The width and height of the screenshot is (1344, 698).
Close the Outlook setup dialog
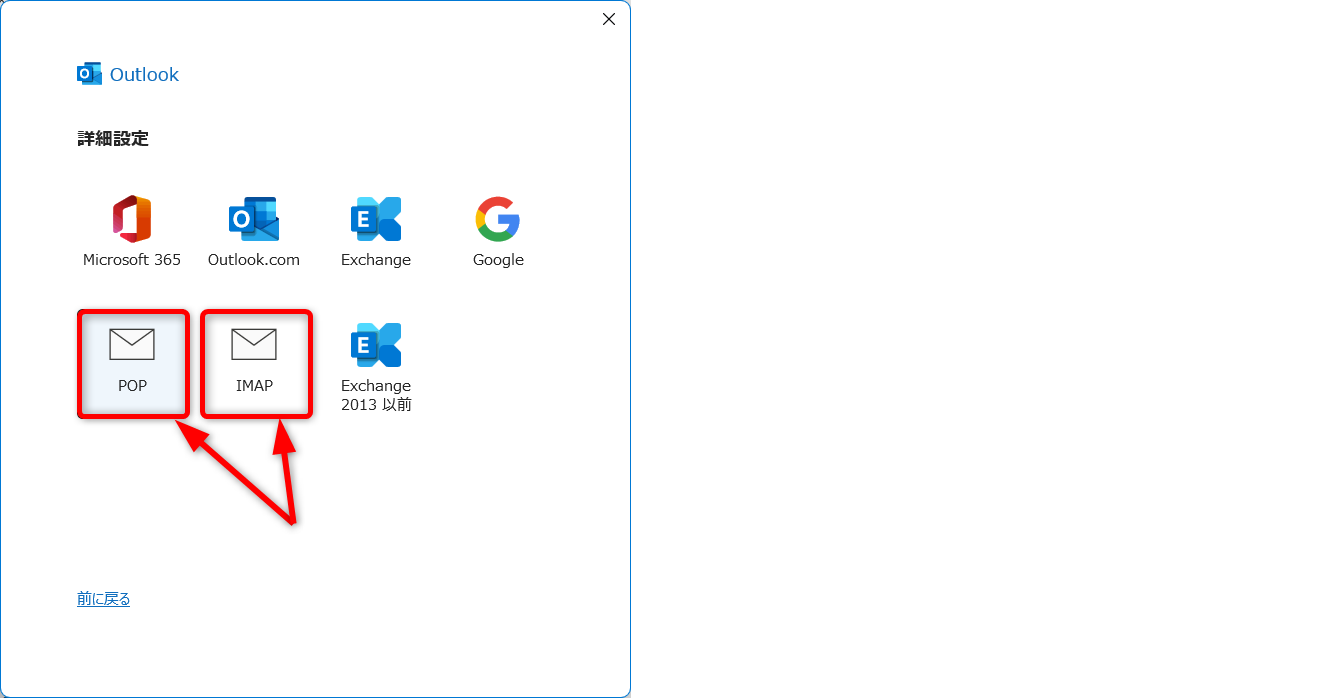[x=609, y=19]
